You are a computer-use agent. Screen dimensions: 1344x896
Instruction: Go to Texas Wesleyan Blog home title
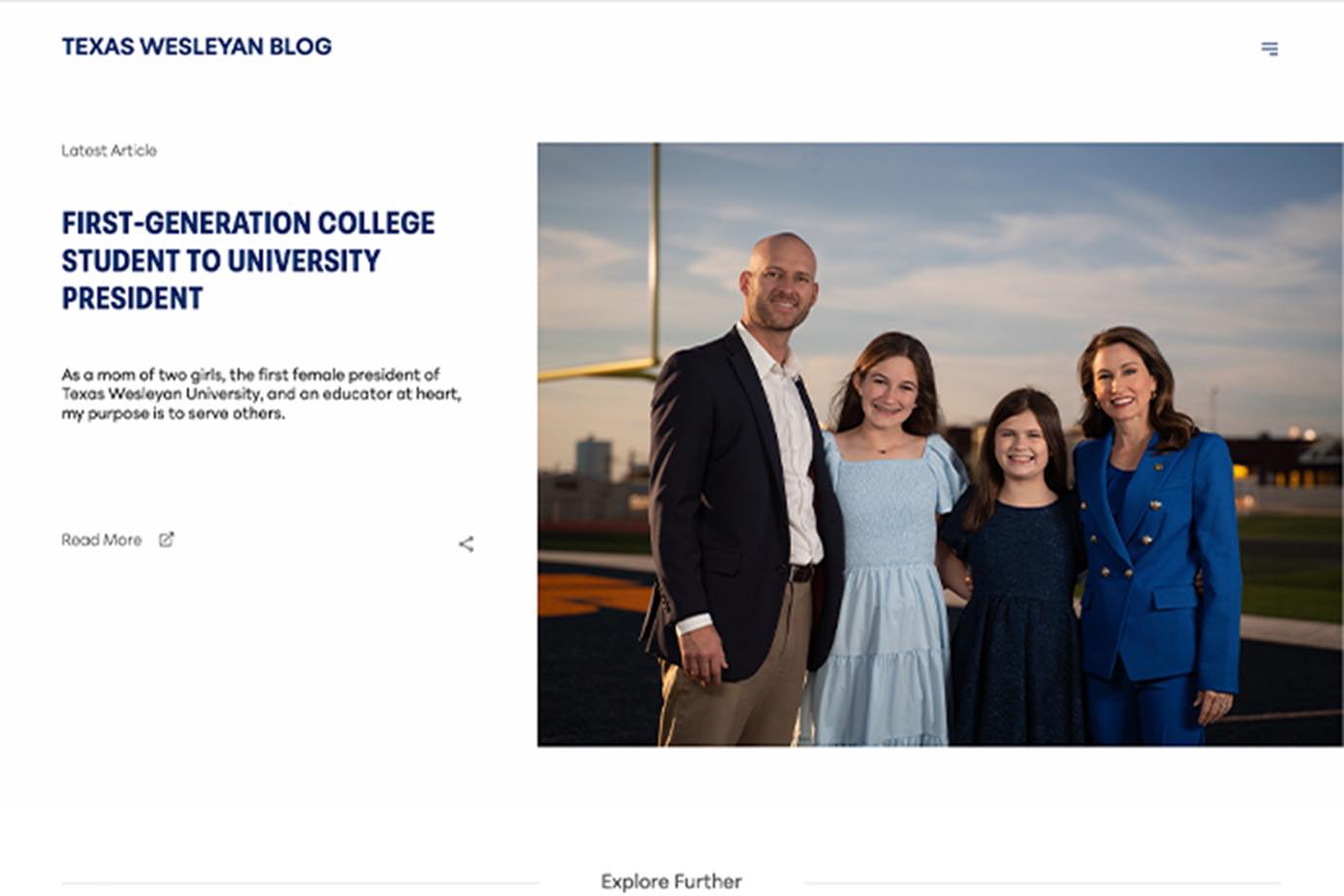tap(197, 47)
